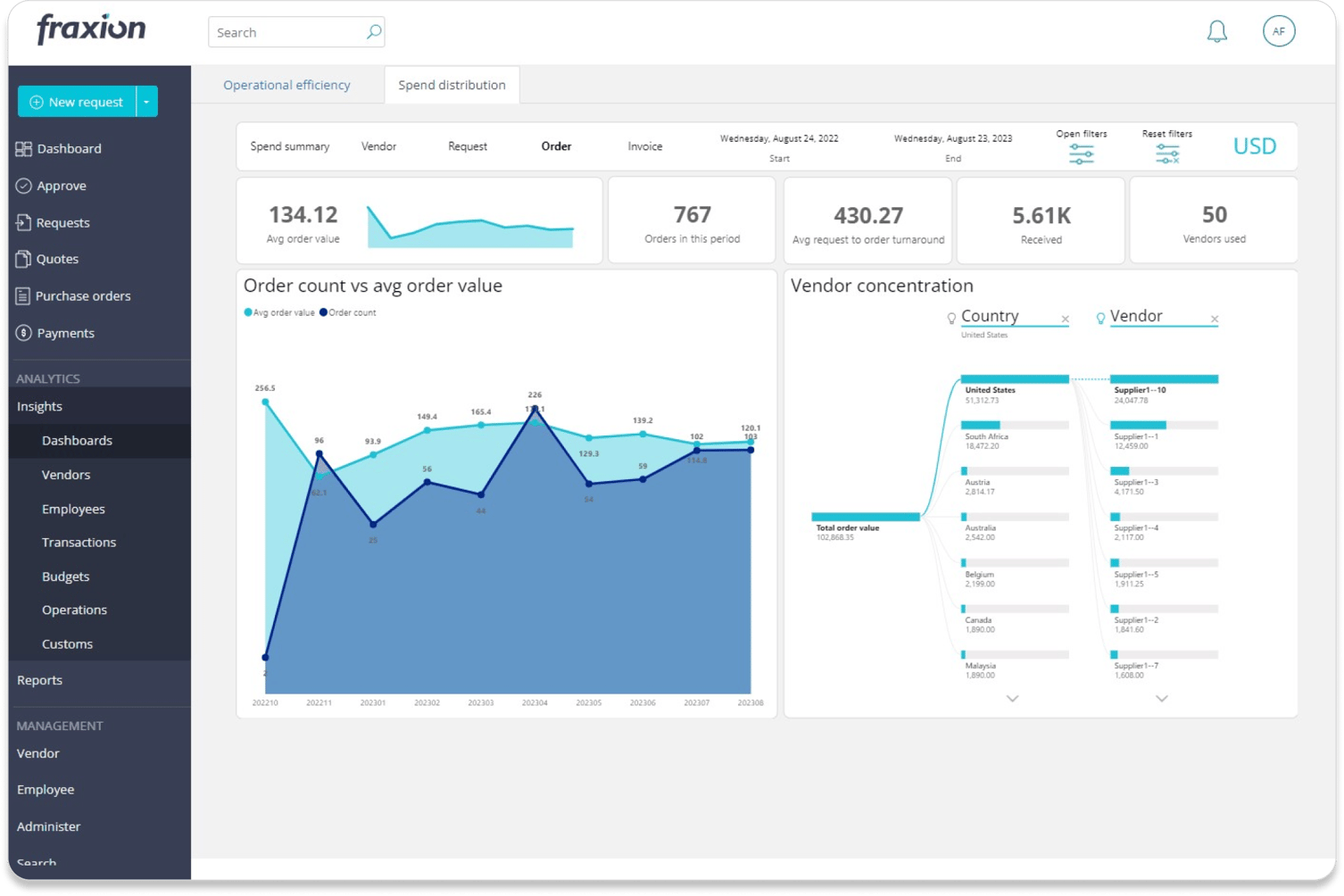1344x896 pixels.
Task: Remove the Country filter with its x
Action: [x=1066, y=319]
